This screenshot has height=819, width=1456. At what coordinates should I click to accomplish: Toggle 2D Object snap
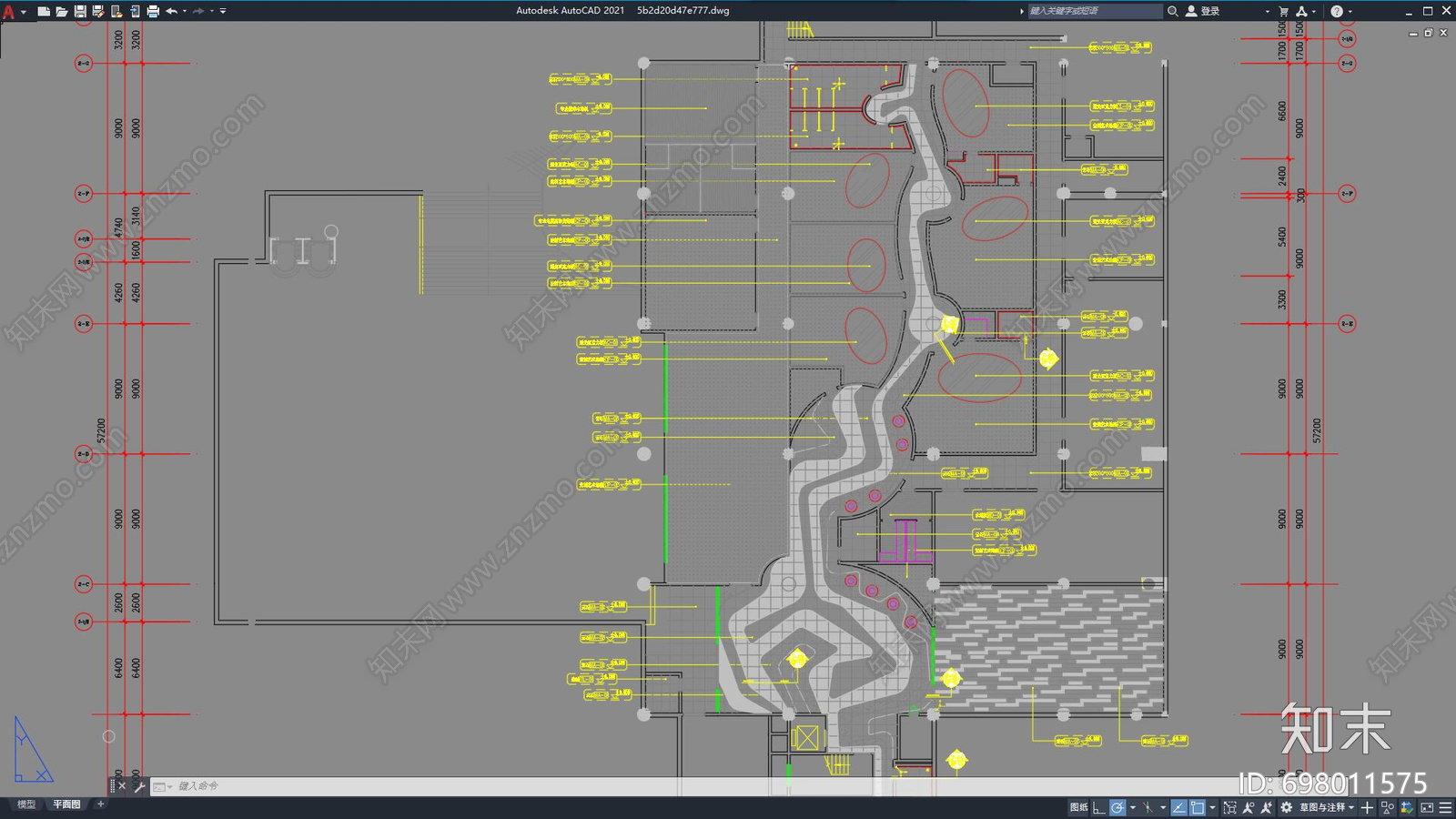click(x=1198, y=807)
